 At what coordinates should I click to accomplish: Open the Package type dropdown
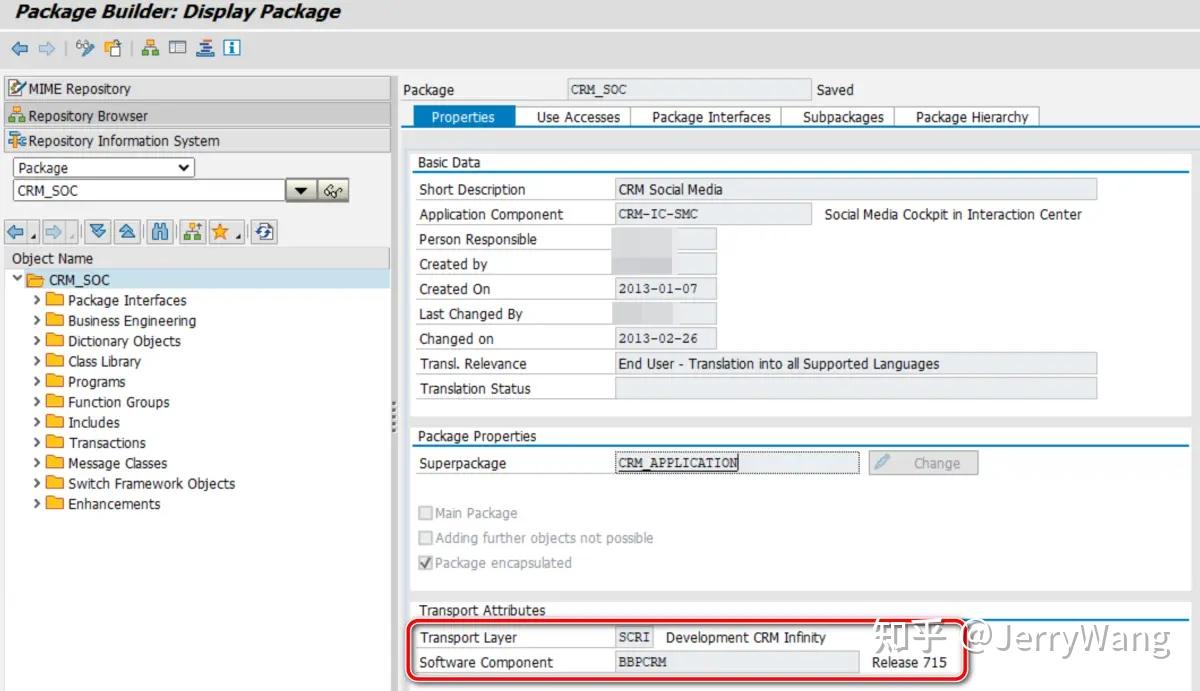(x=183, y=167)
